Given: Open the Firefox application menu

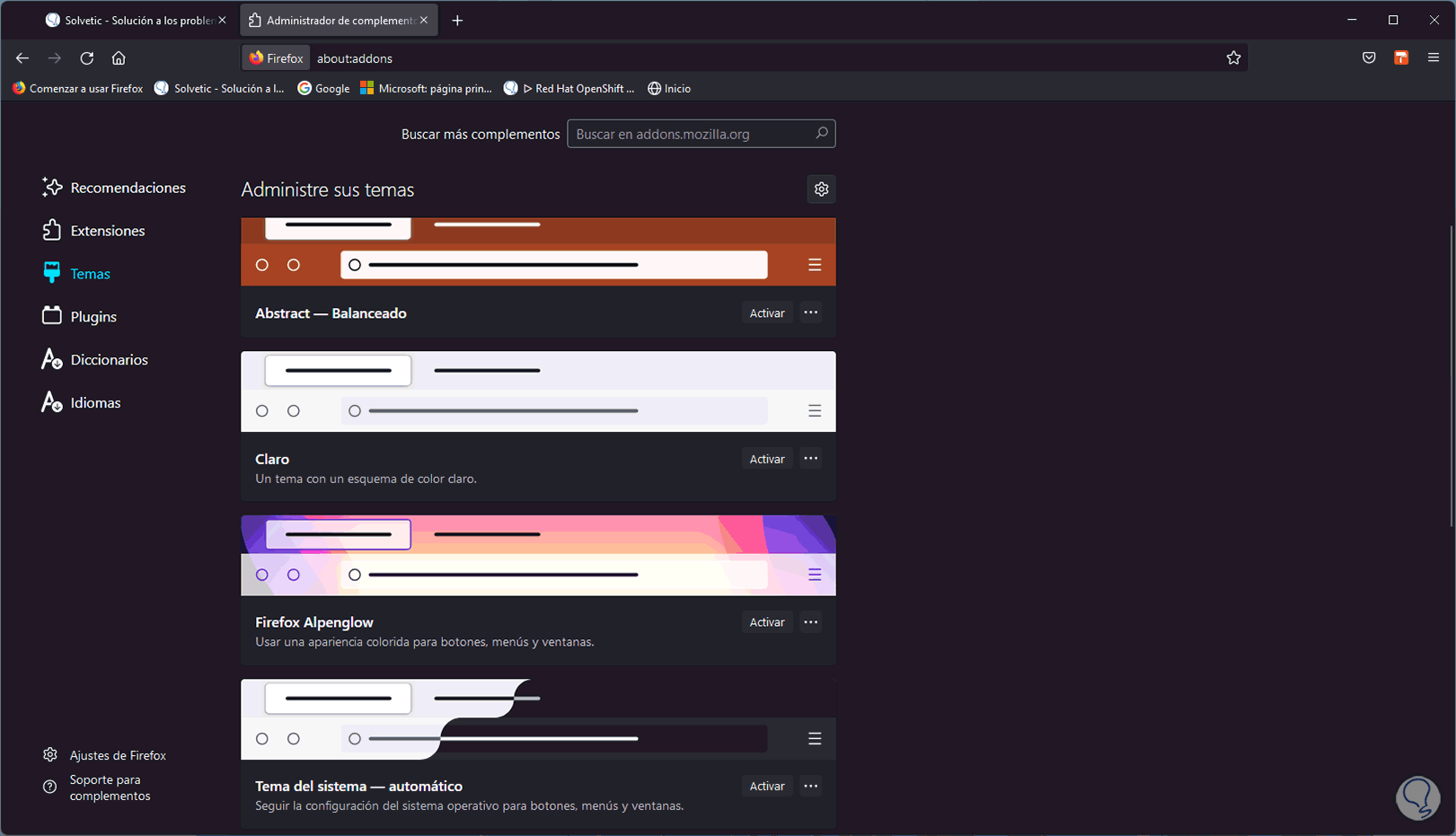Looking at the screenshot, I should [1434, 58].
